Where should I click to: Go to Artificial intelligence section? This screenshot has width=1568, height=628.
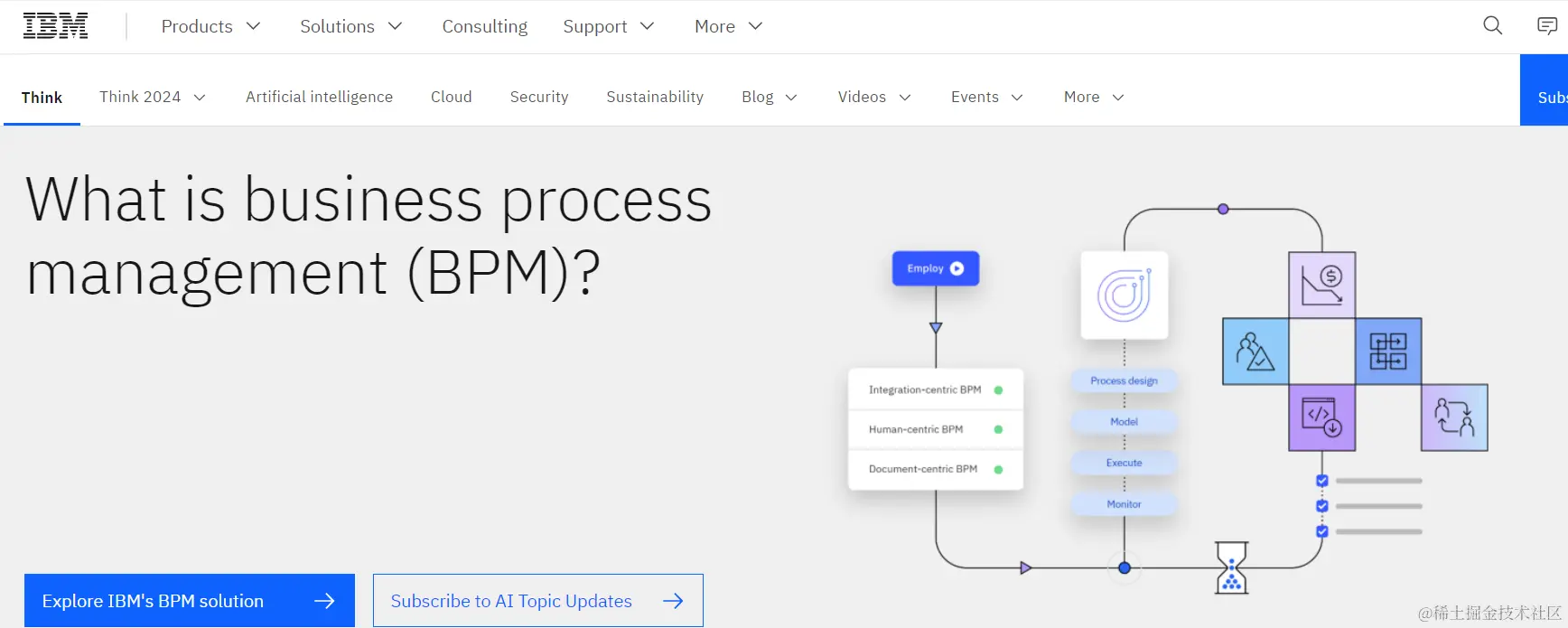click(x=319, y=97)
